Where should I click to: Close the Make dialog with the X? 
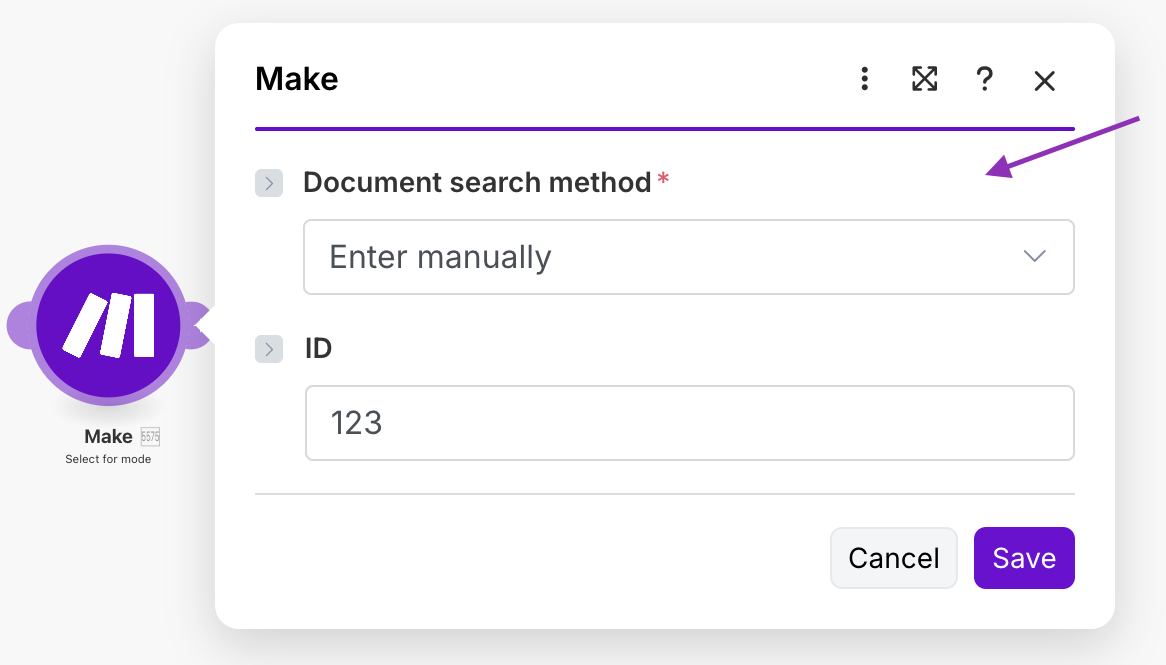pyautogui.click(x=1045, y=81)
